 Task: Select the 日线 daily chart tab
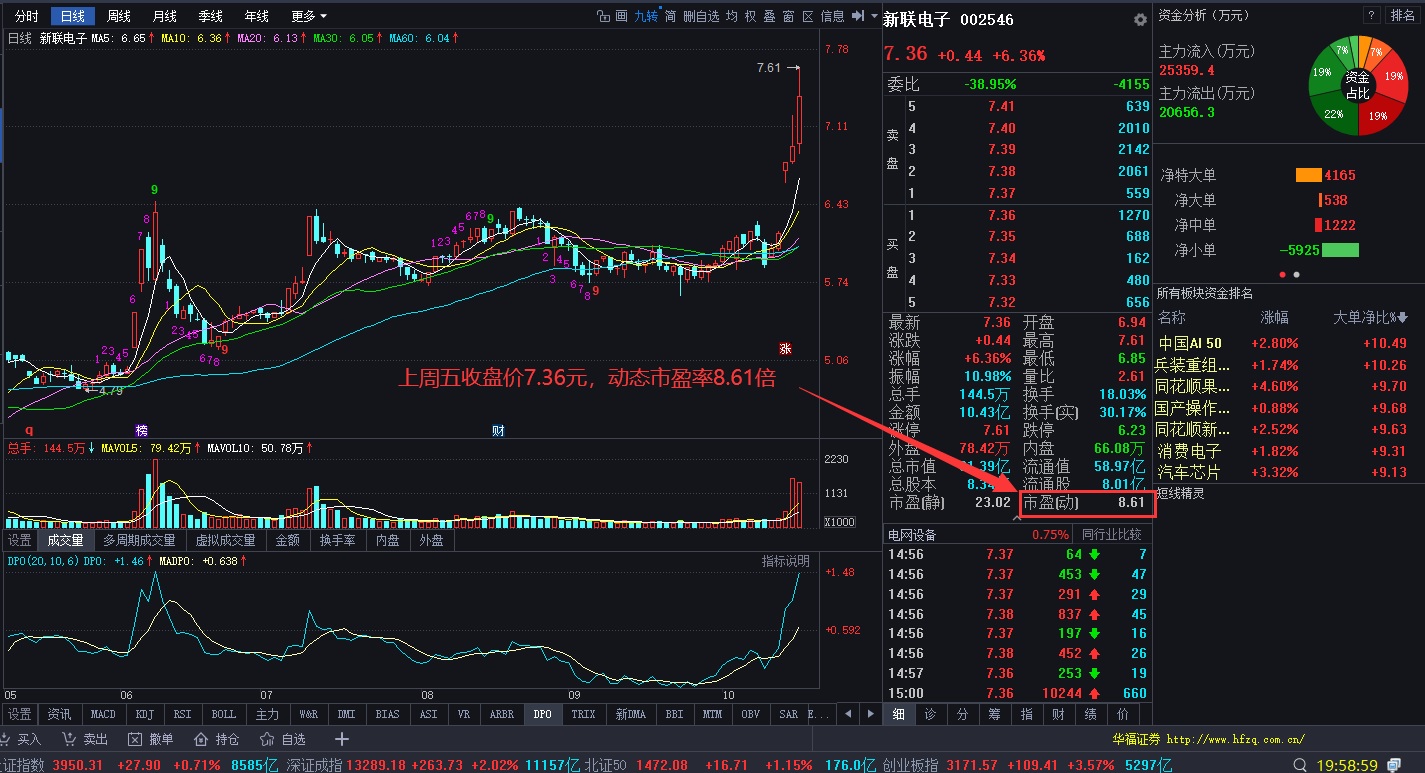[72, 16]
